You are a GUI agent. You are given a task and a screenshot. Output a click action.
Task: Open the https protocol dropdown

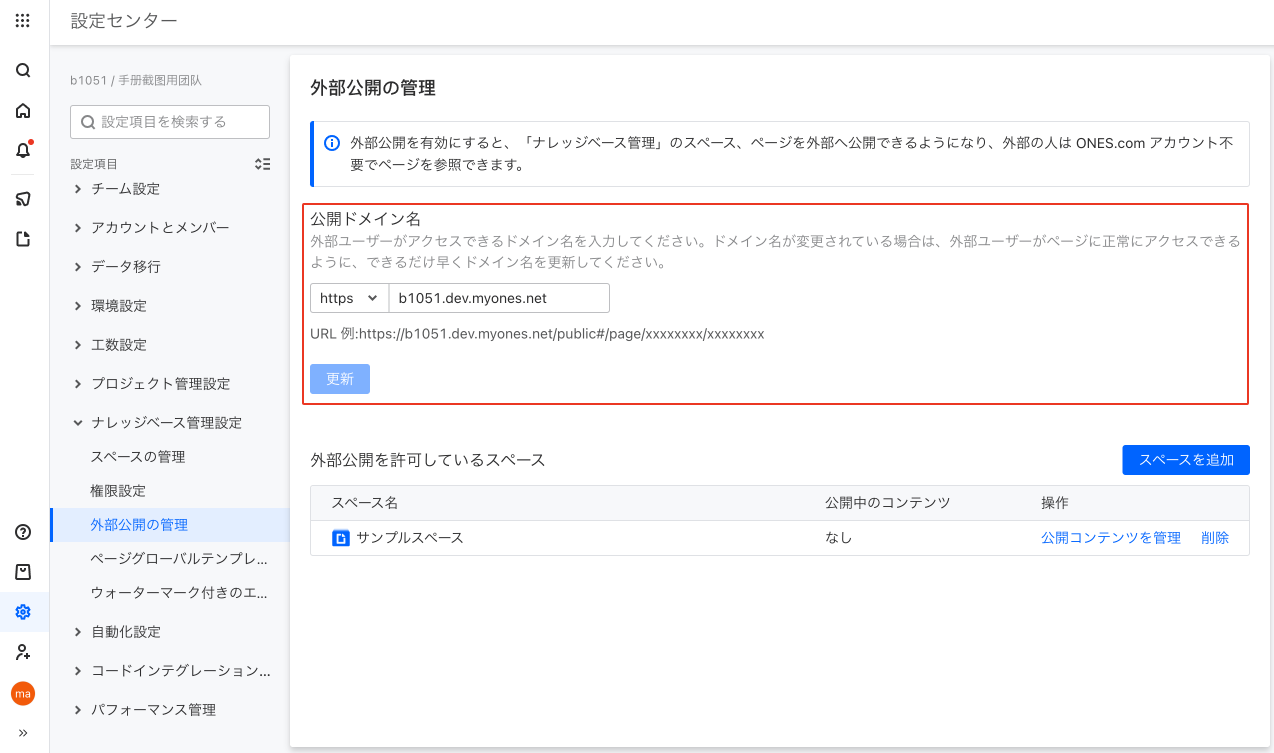click(x=349, y=298)
